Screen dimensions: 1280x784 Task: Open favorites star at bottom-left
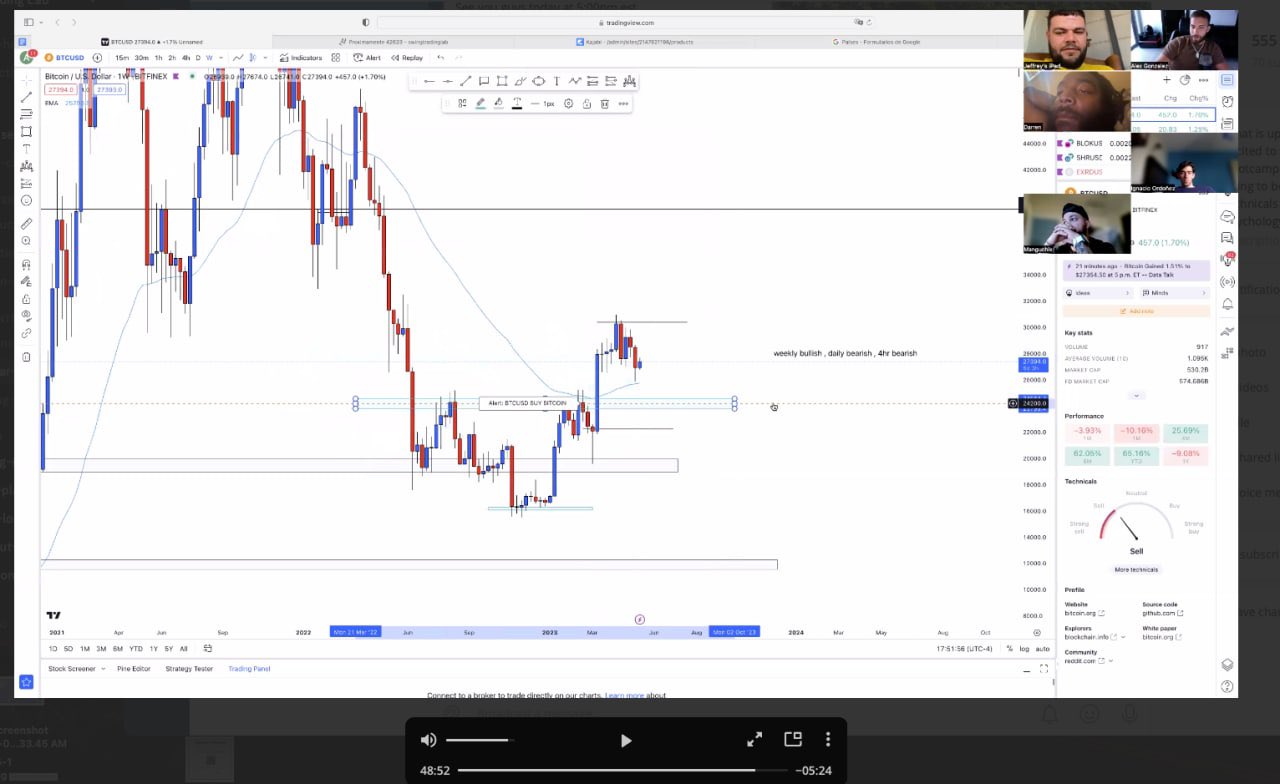pyautogui.click(x=26, y=682)
